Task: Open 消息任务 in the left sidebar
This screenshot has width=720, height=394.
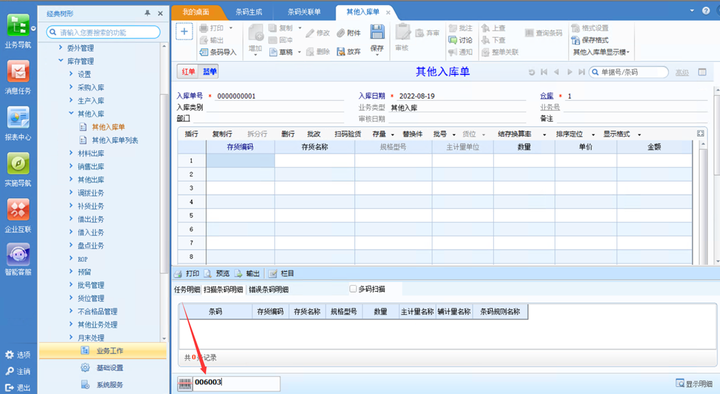Action: click(x=18, y=71)
